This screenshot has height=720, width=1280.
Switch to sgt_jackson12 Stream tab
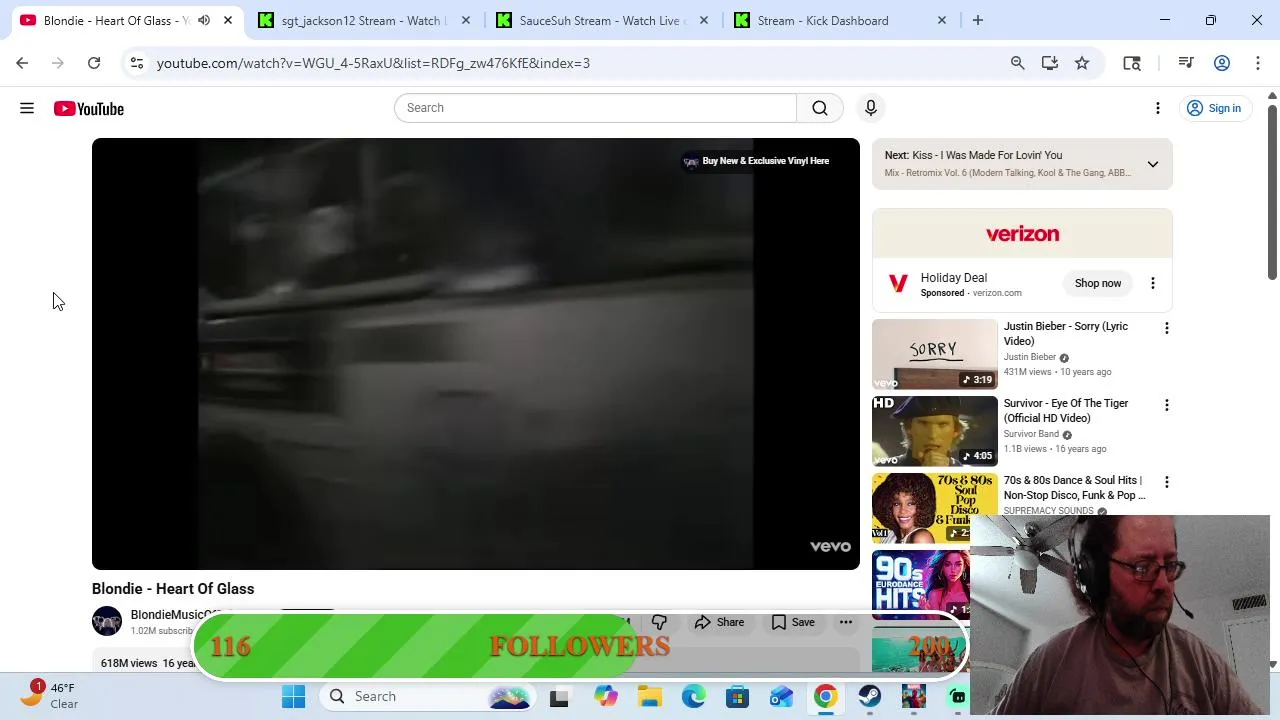pos(364,20)
